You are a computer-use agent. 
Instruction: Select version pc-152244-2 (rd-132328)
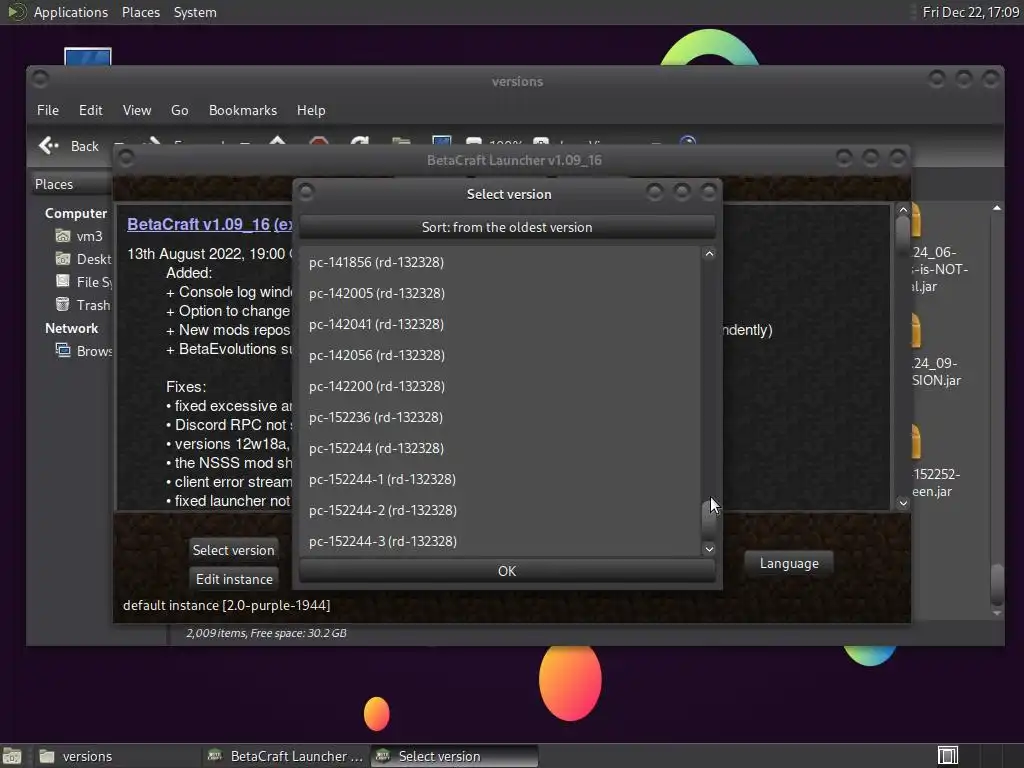[500, 510]
